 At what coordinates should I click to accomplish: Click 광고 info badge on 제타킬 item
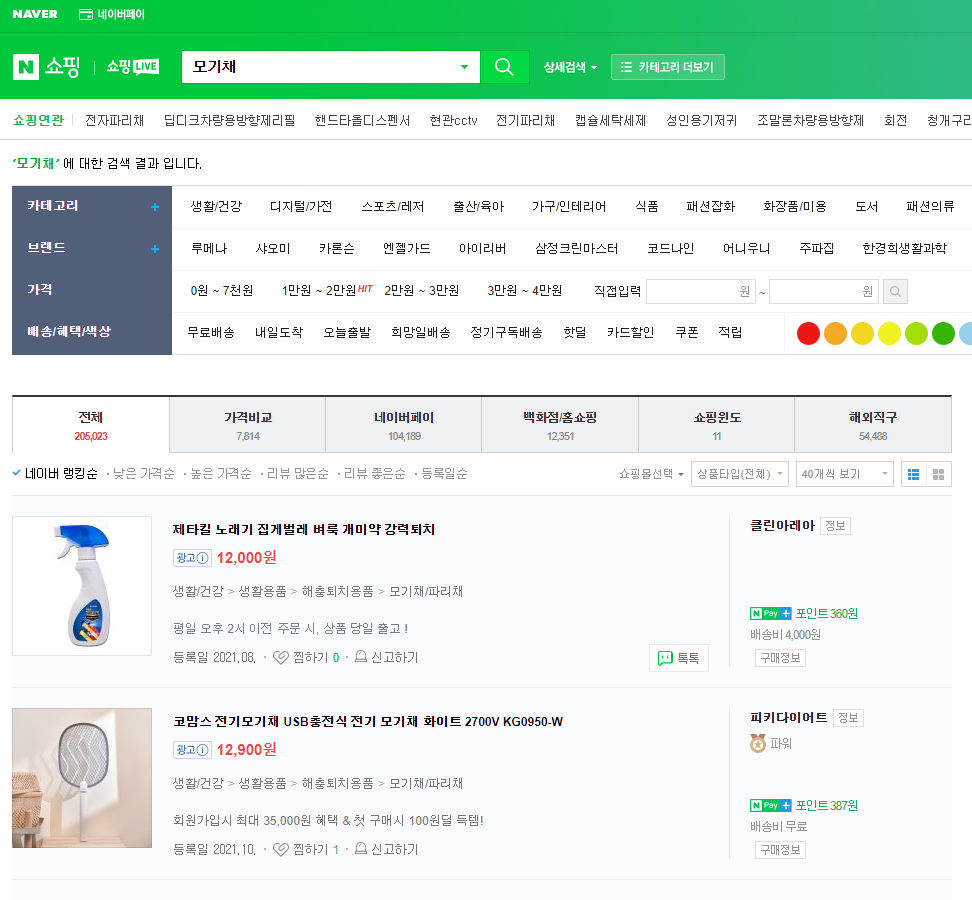coord(192,558)
